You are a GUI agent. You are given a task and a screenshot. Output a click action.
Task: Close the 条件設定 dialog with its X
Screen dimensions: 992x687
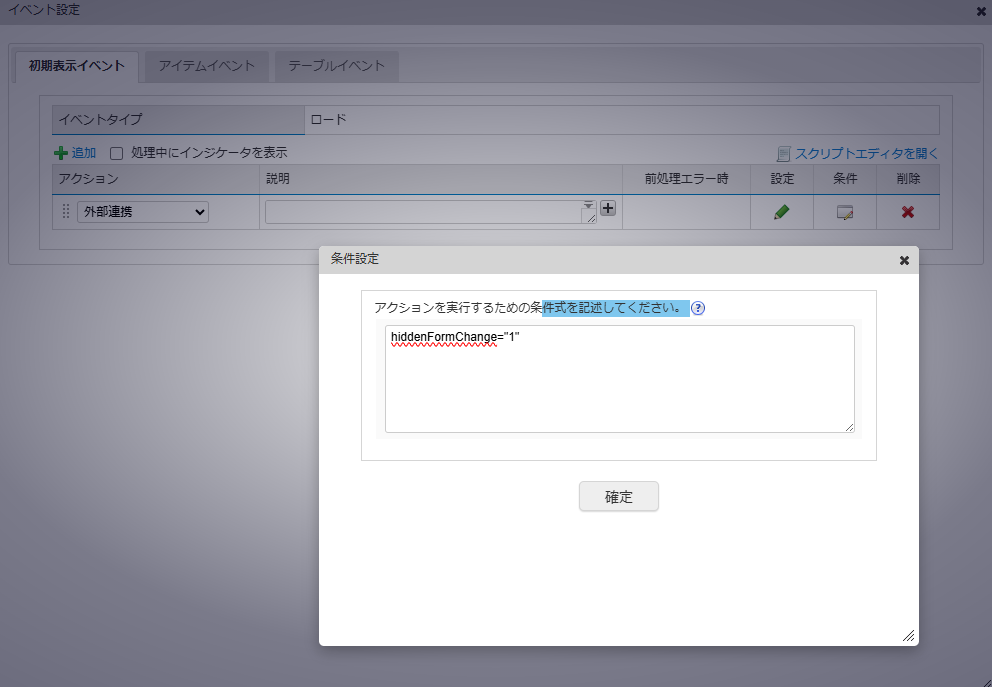coord(904,260)
